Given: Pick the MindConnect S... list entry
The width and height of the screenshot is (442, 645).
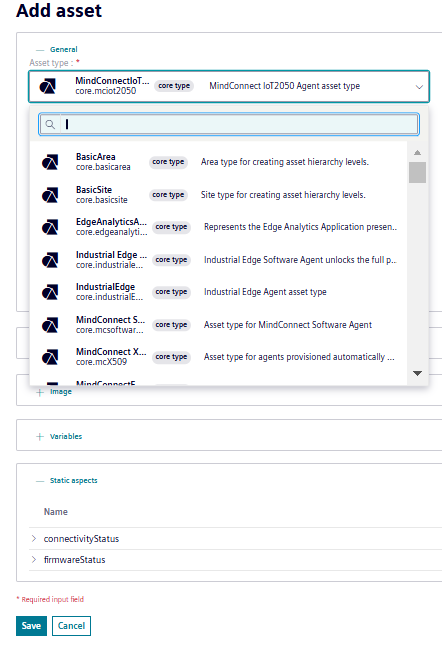Looking at the screenshot, I should (219, 325).
